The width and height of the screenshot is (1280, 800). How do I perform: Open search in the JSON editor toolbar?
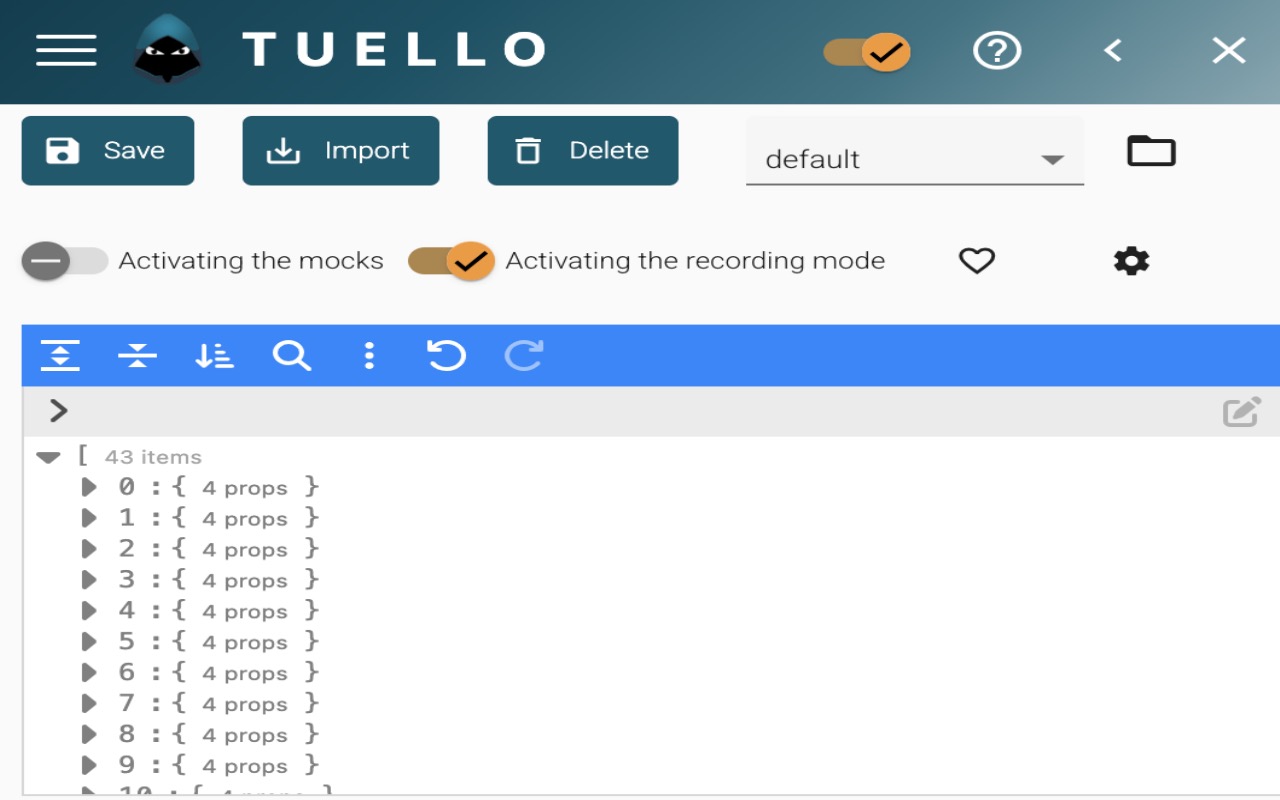[x=291, y=355]
